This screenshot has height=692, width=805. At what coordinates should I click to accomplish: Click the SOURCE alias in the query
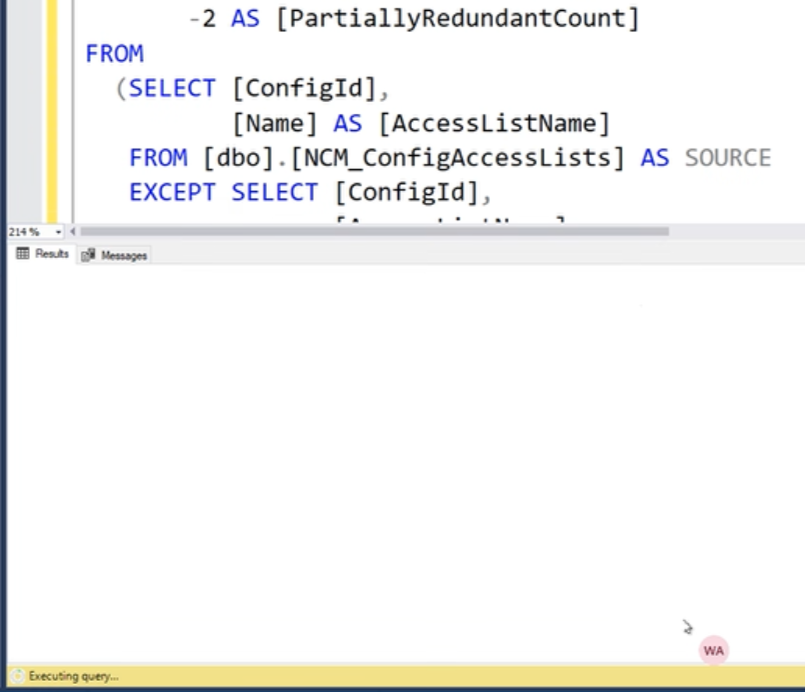[727, 158]
